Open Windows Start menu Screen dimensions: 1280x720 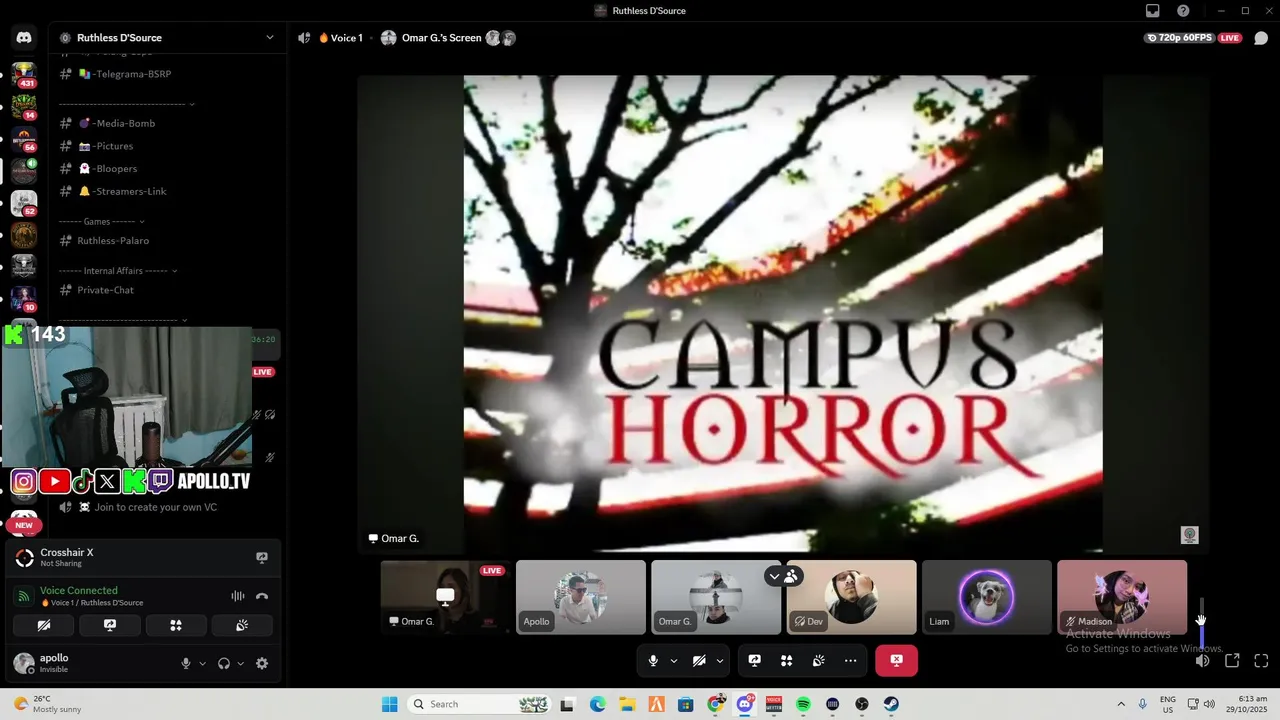[x=390, y=704]
